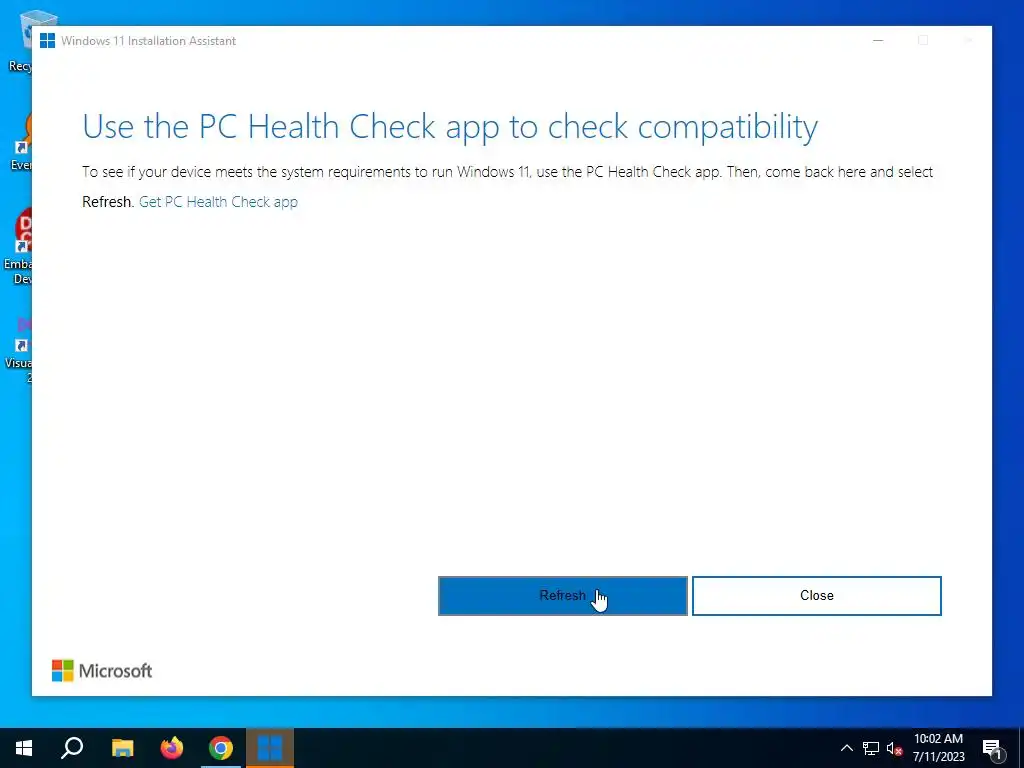Click the muted volume tray icon
Viewport: 1024px width, 768px height.
pos(894,748)
